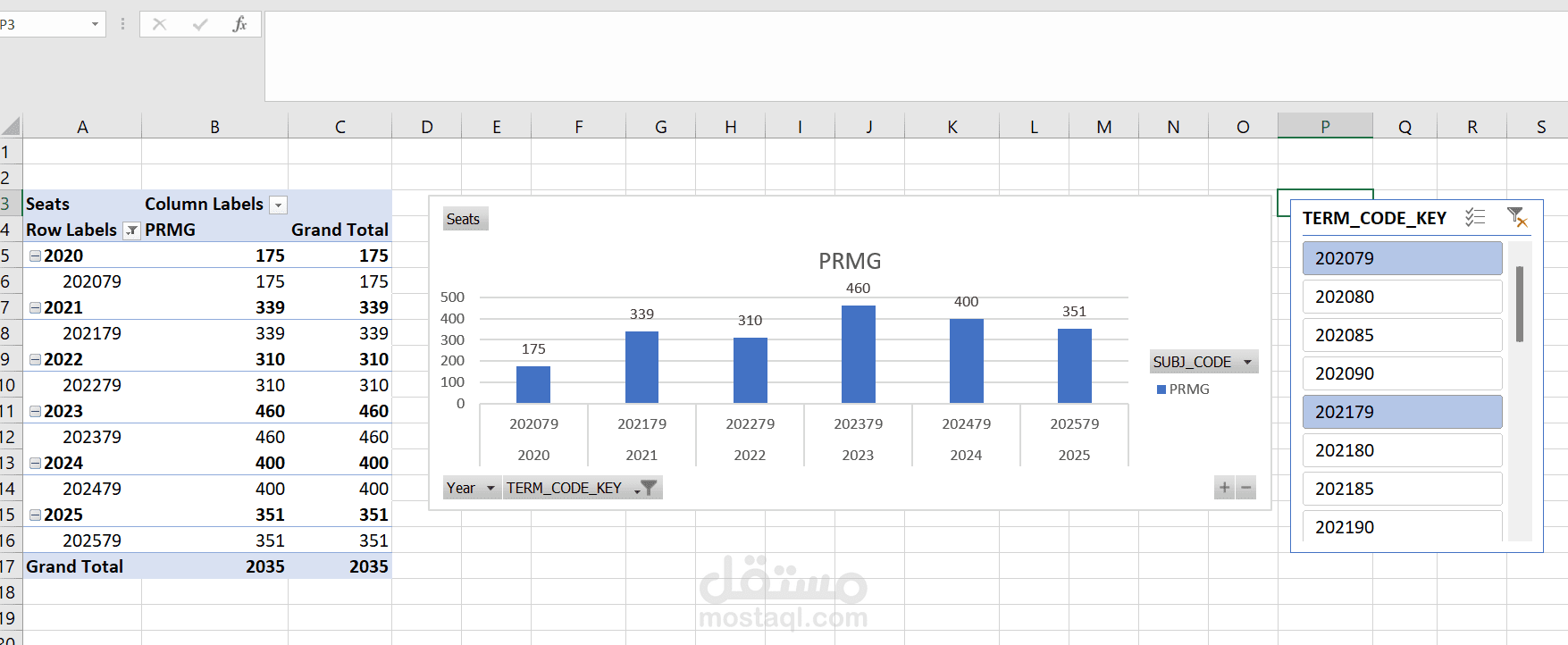Select column K header
Image resolution: width=1568 pixels, height=645 pixels.
[x=952, y=126]
